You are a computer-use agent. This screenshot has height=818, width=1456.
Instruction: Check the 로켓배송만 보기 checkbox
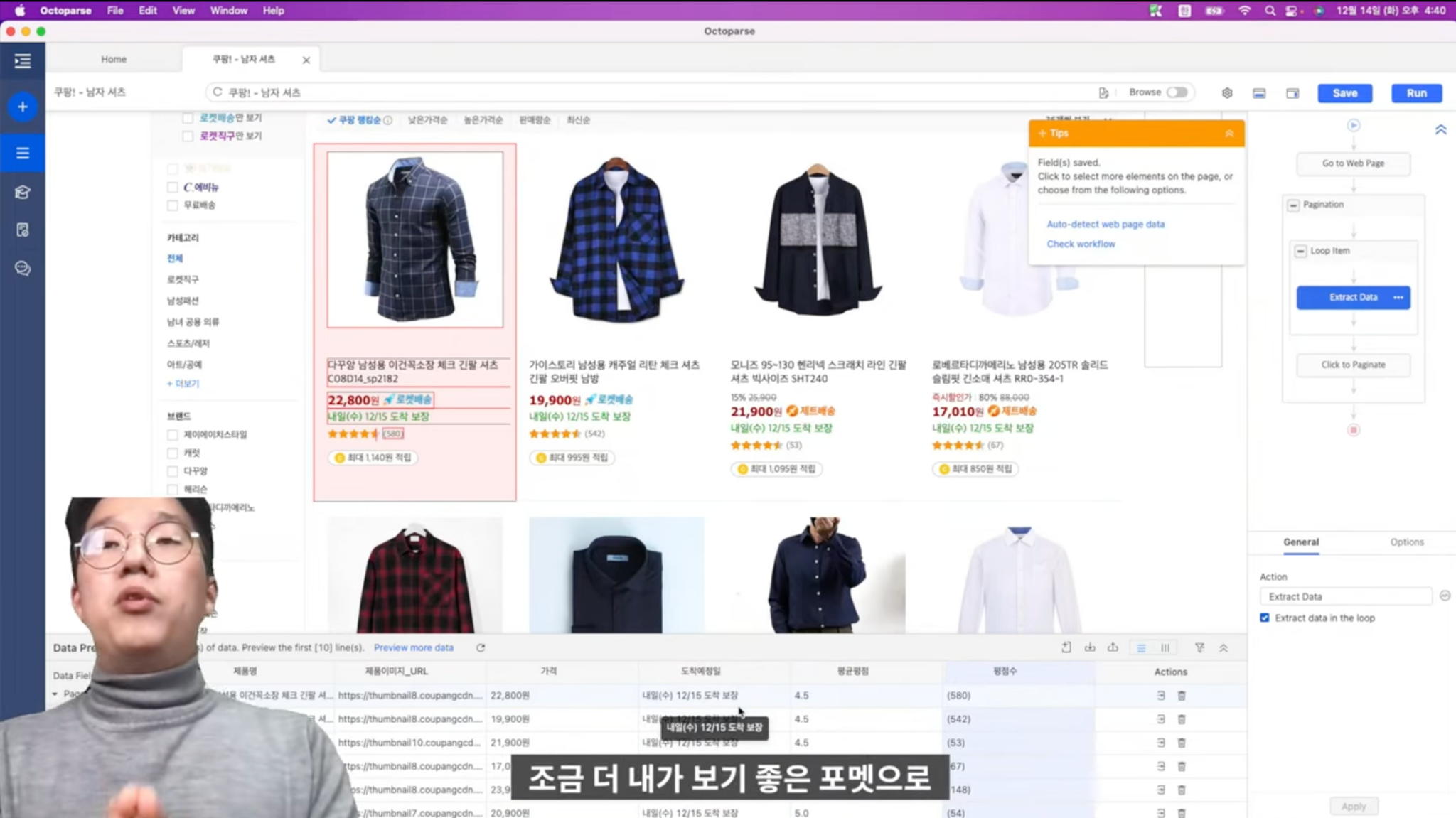188,118
